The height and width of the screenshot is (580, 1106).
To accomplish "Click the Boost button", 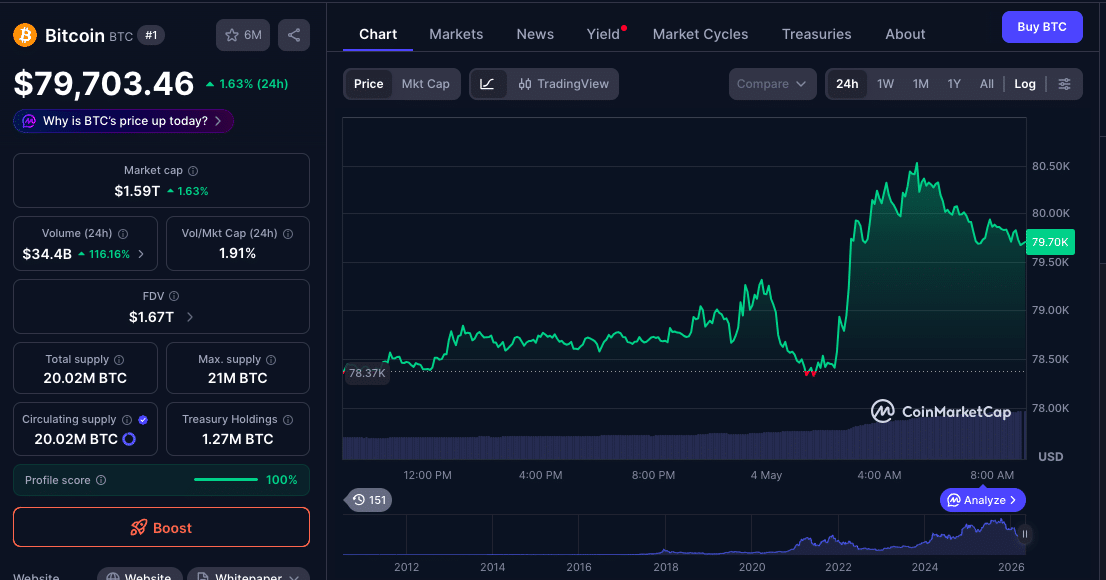I will [x=162, y=527].
